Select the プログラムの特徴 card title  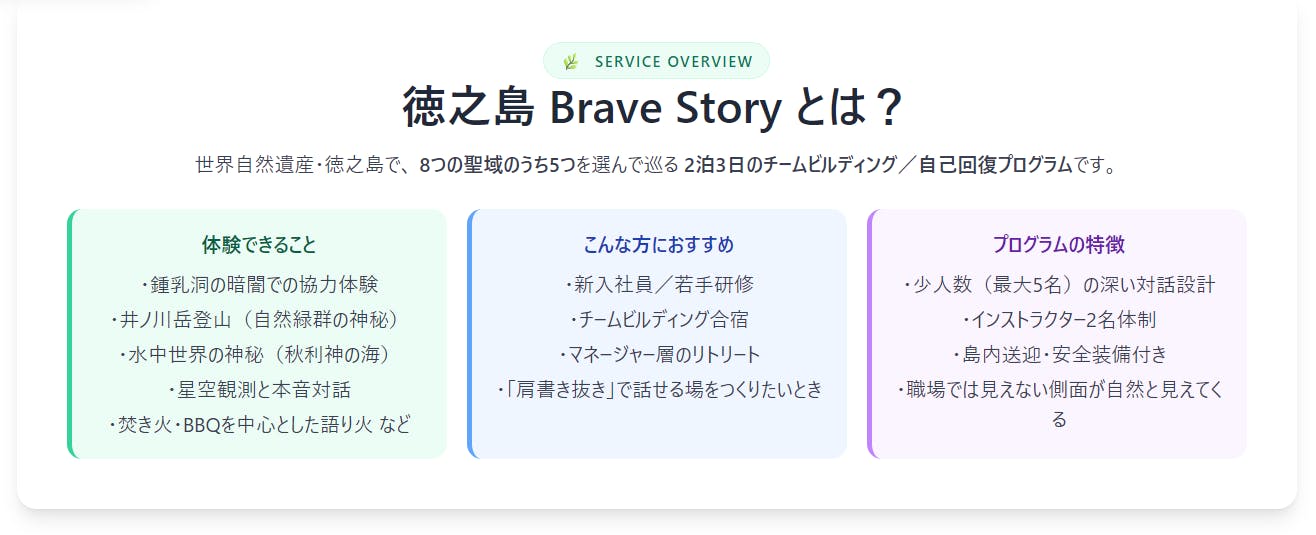pos(1059,245)
